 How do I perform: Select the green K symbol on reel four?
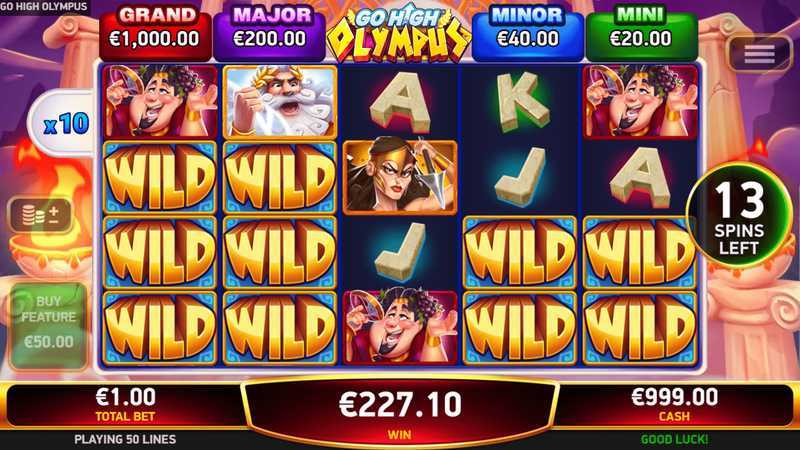(520, 102)
